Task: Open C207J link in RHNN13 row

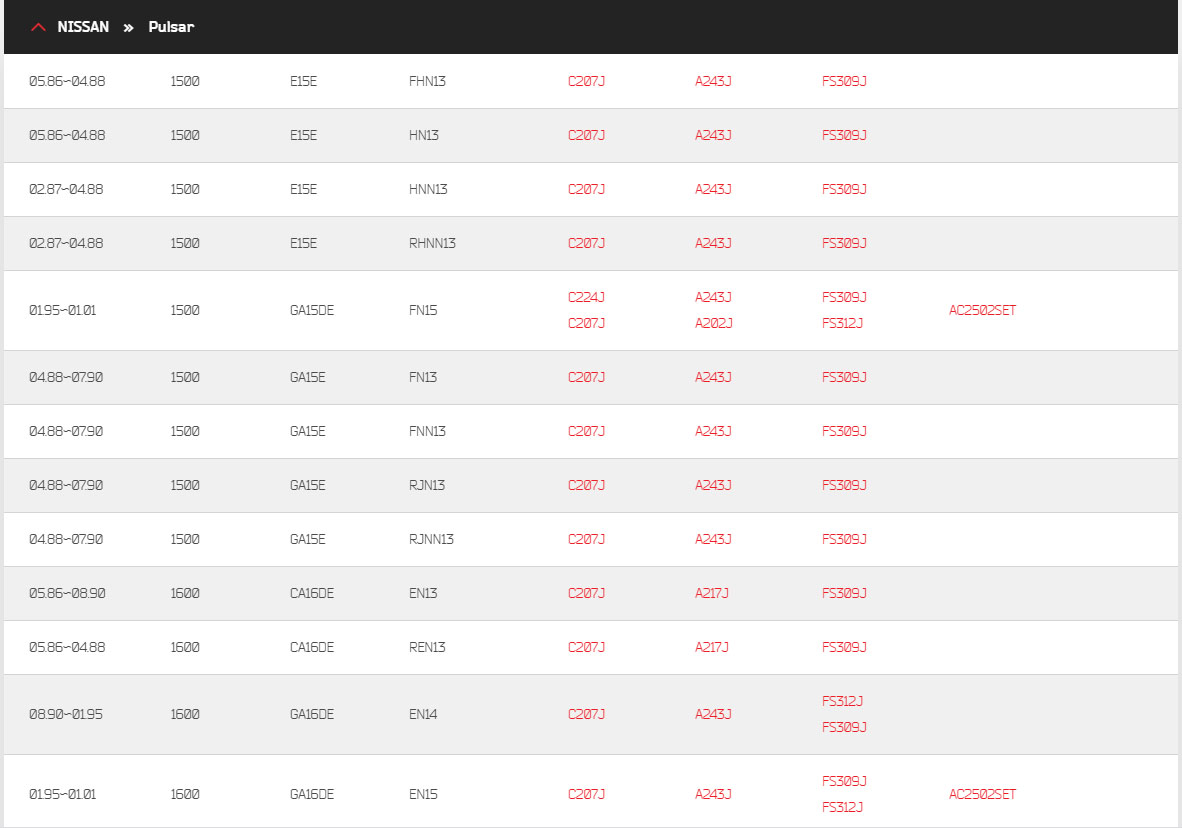Action: [586, 243]
